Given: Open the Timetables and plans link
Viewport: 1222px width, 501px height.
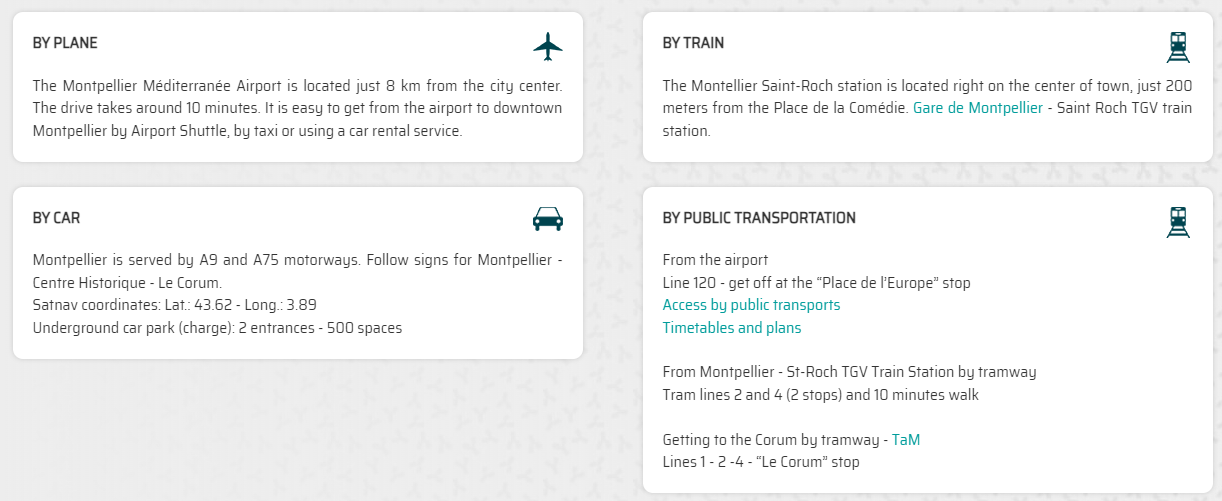Looking at the screenshot, I should point(732,328).
